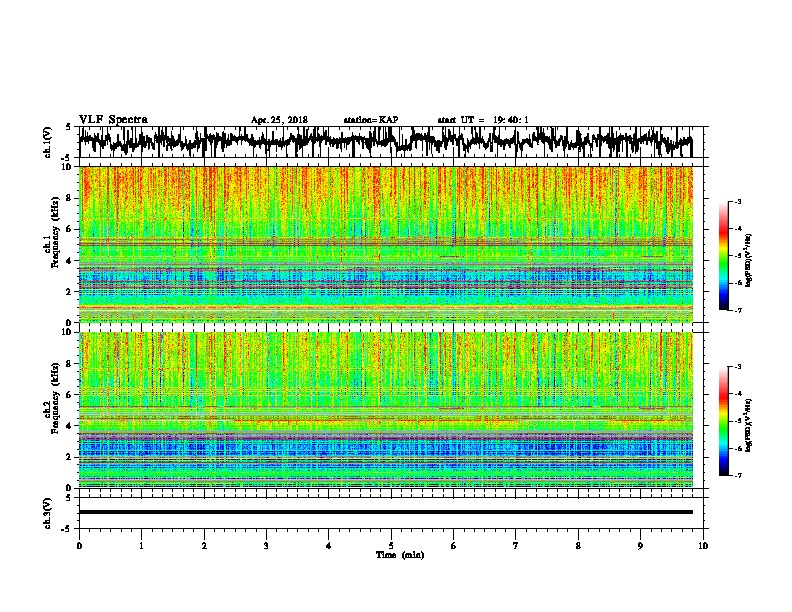This screenshot has height=612, width=792.
Task: Click the ch.2 spectrogram color scale bar
Action: pyautogui.click(x=724, y=421)
